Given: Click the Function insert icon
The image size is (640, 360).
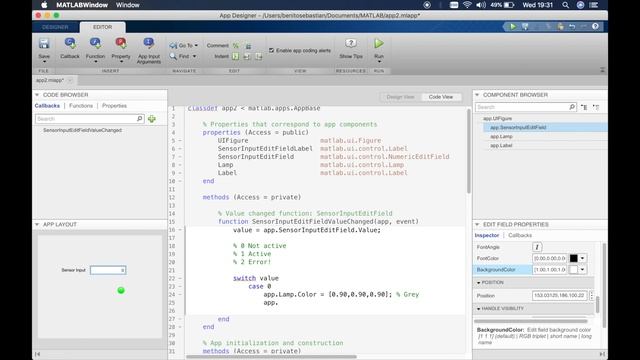Looking at the screenshot, I should pos(95,43).
